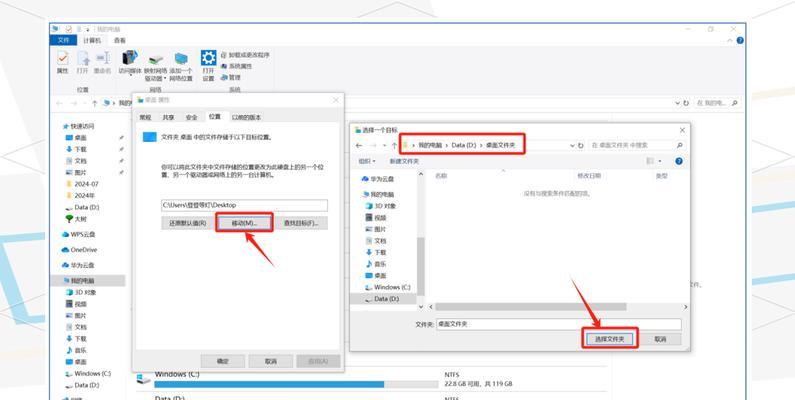Confirm with 确定 in properties dialog
The image size is (795, 400).
point(223,361)
